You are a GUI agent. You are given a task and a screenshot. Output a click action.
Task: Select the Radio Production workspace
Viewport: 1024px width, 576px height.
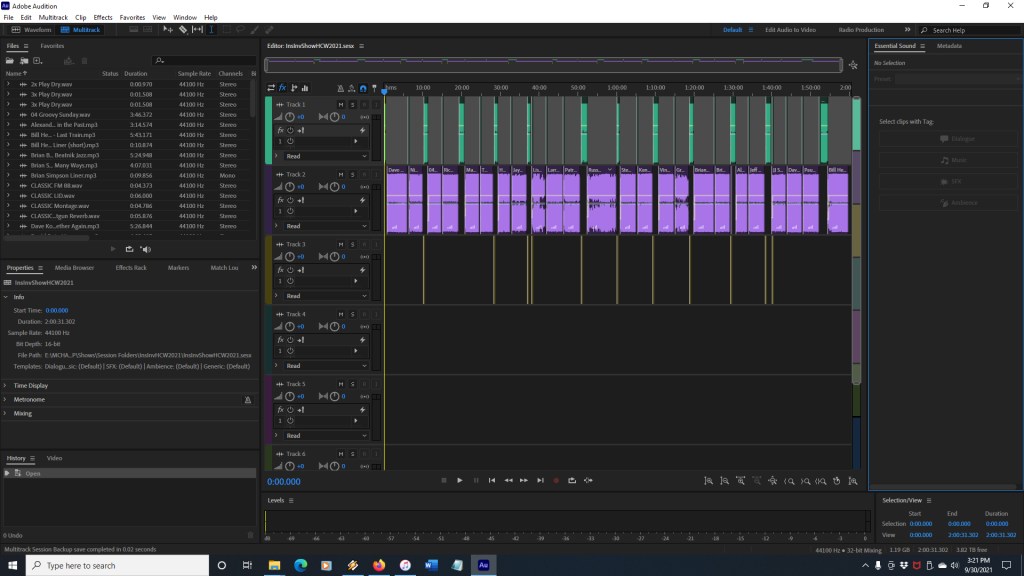click(x=860, y=30)
